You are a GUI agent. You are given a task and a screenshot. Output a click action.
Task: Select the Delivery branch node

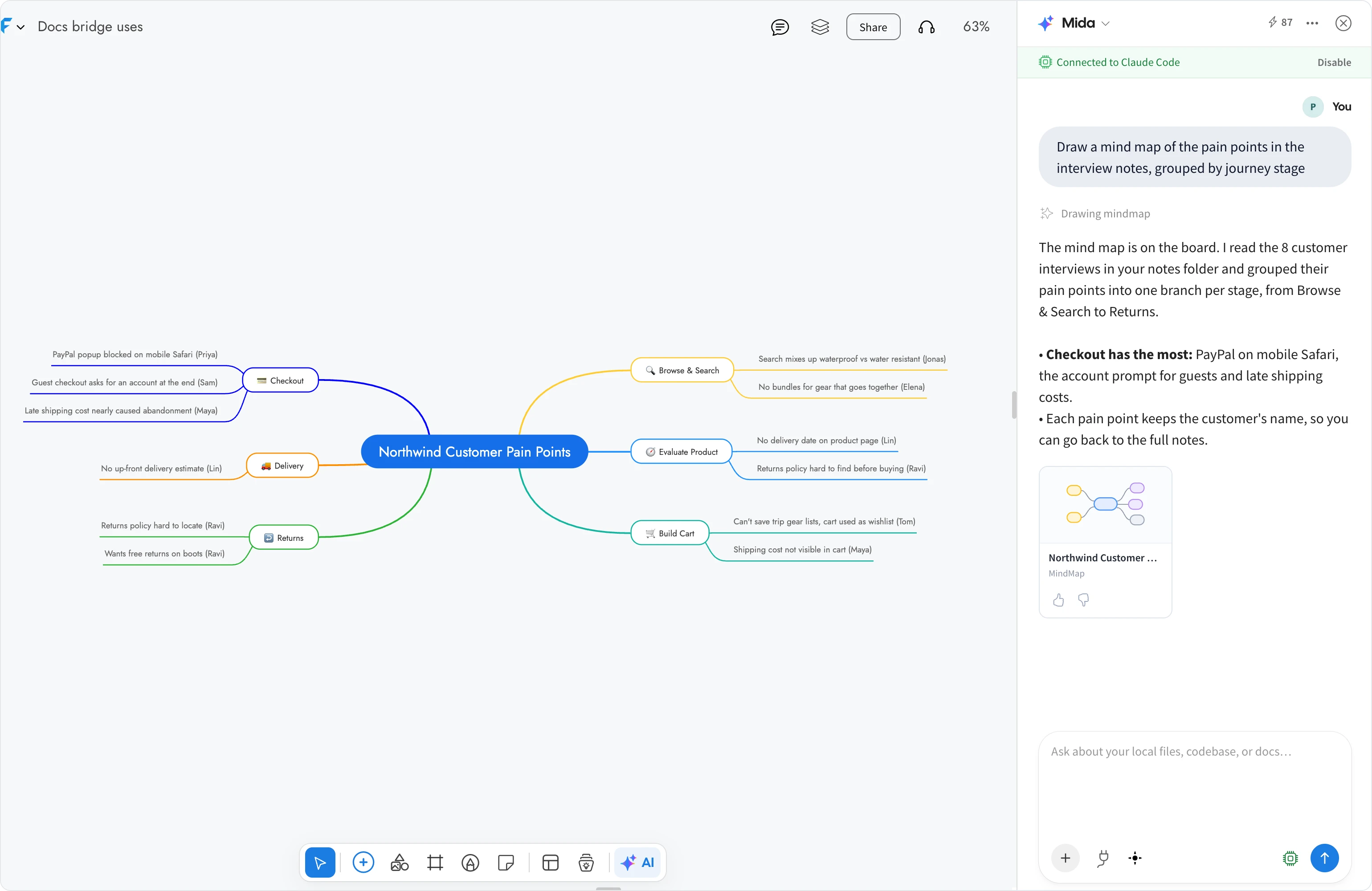coord(282,466)
